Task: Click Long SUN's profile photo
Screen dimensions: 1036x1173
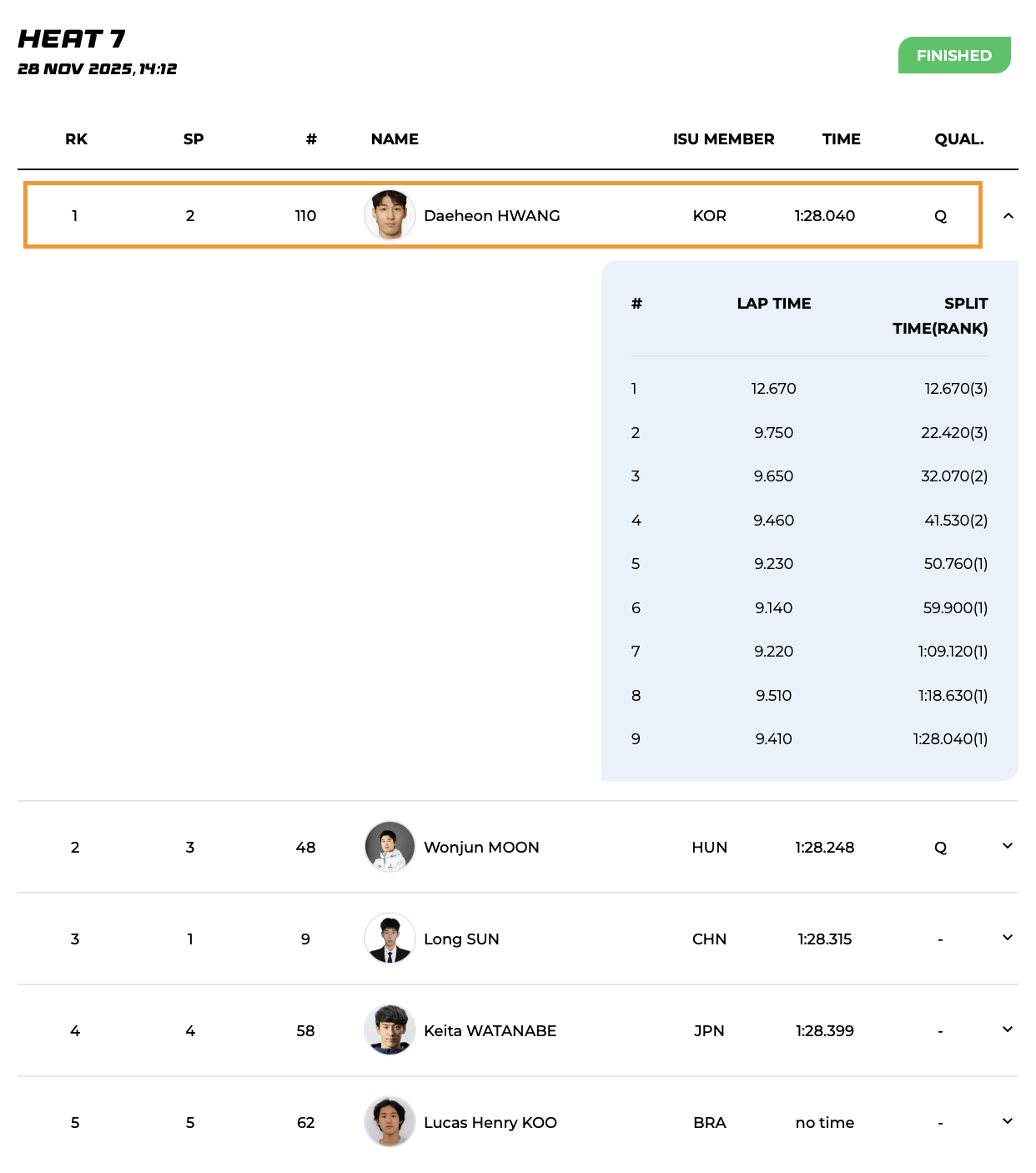Action: coord(390,939)
